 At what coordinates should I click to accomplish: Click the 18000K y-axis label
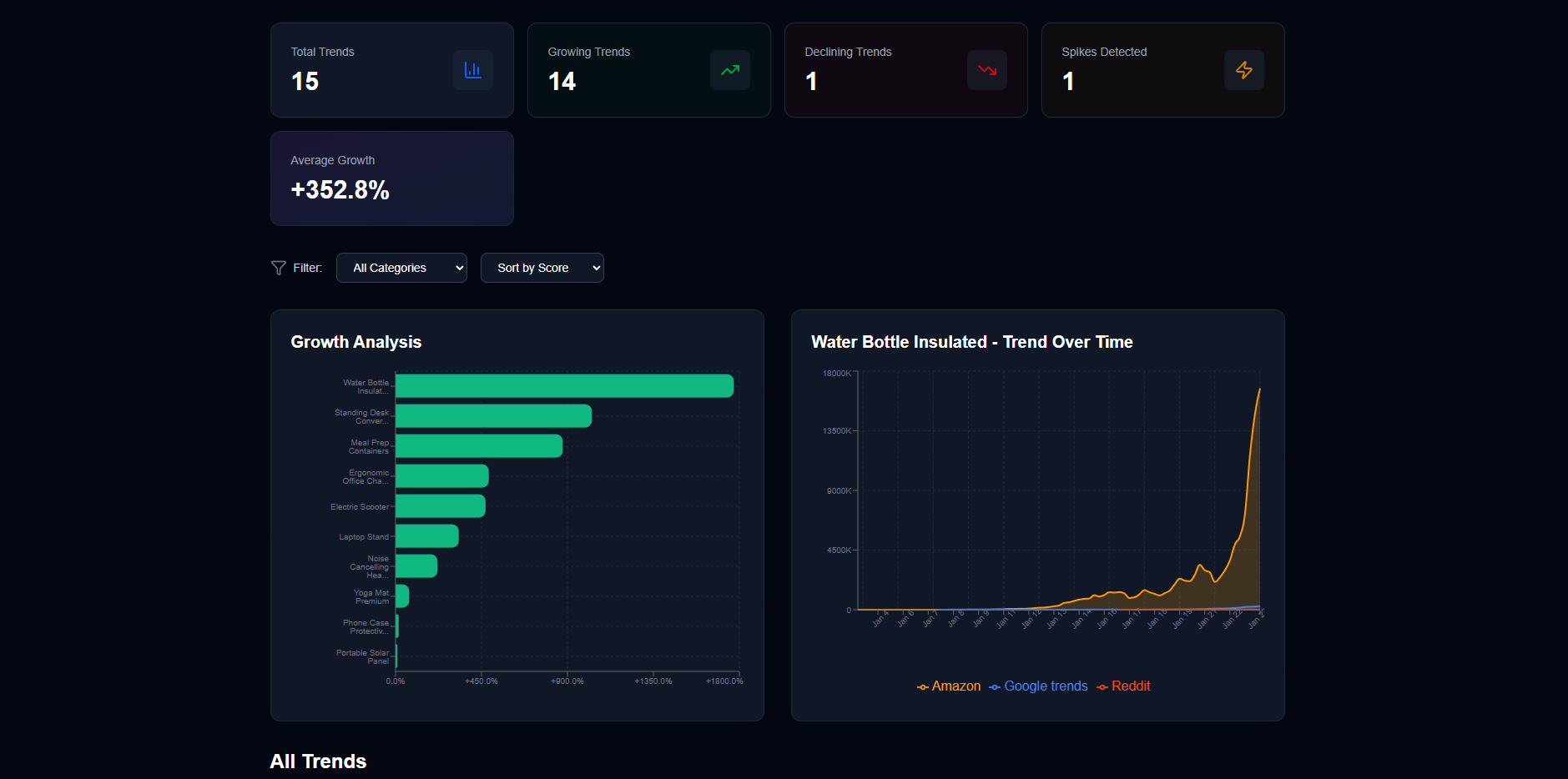[x=837, y=374]
